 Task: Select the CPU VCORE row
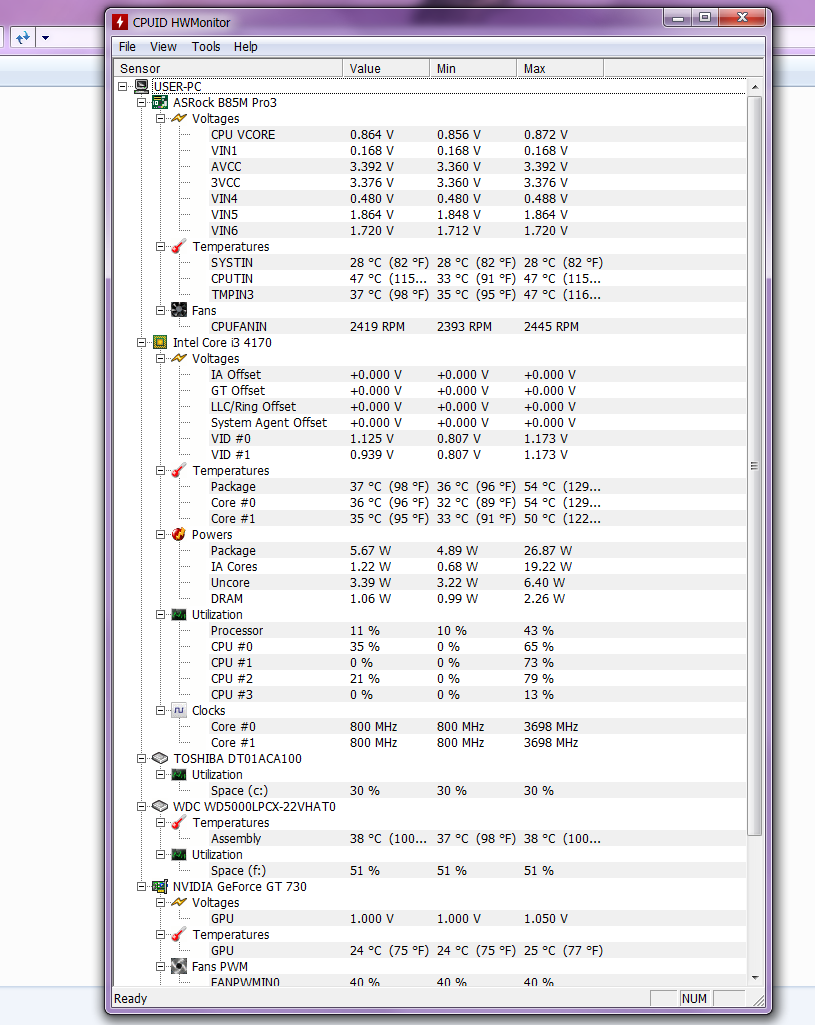coord(477,135)
